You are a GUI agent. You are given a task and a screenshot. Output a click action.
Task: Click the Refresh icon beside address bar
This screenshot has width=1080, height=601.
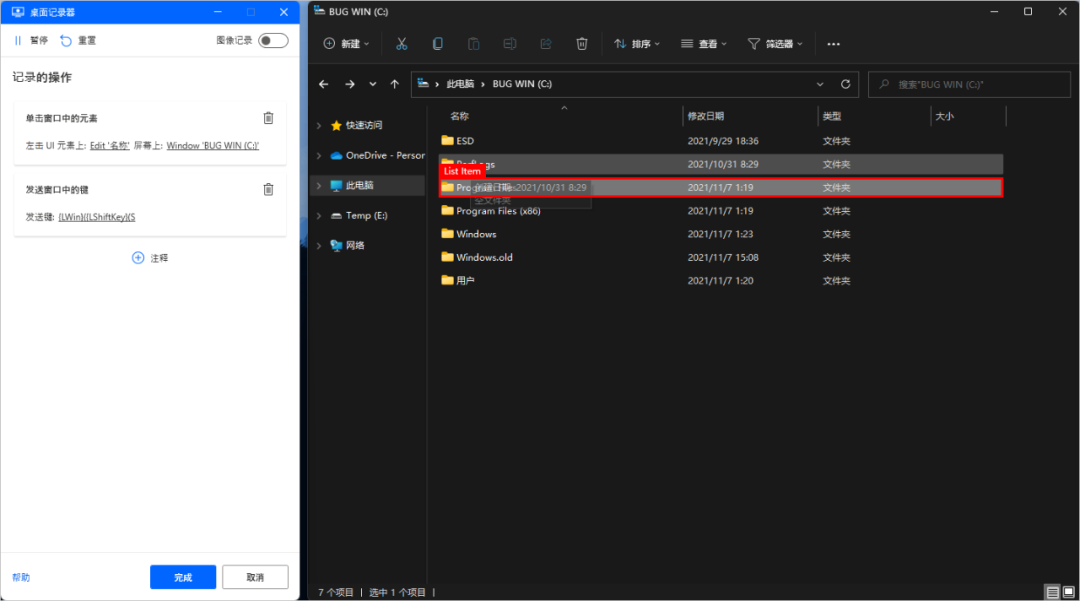click(845, 84)
